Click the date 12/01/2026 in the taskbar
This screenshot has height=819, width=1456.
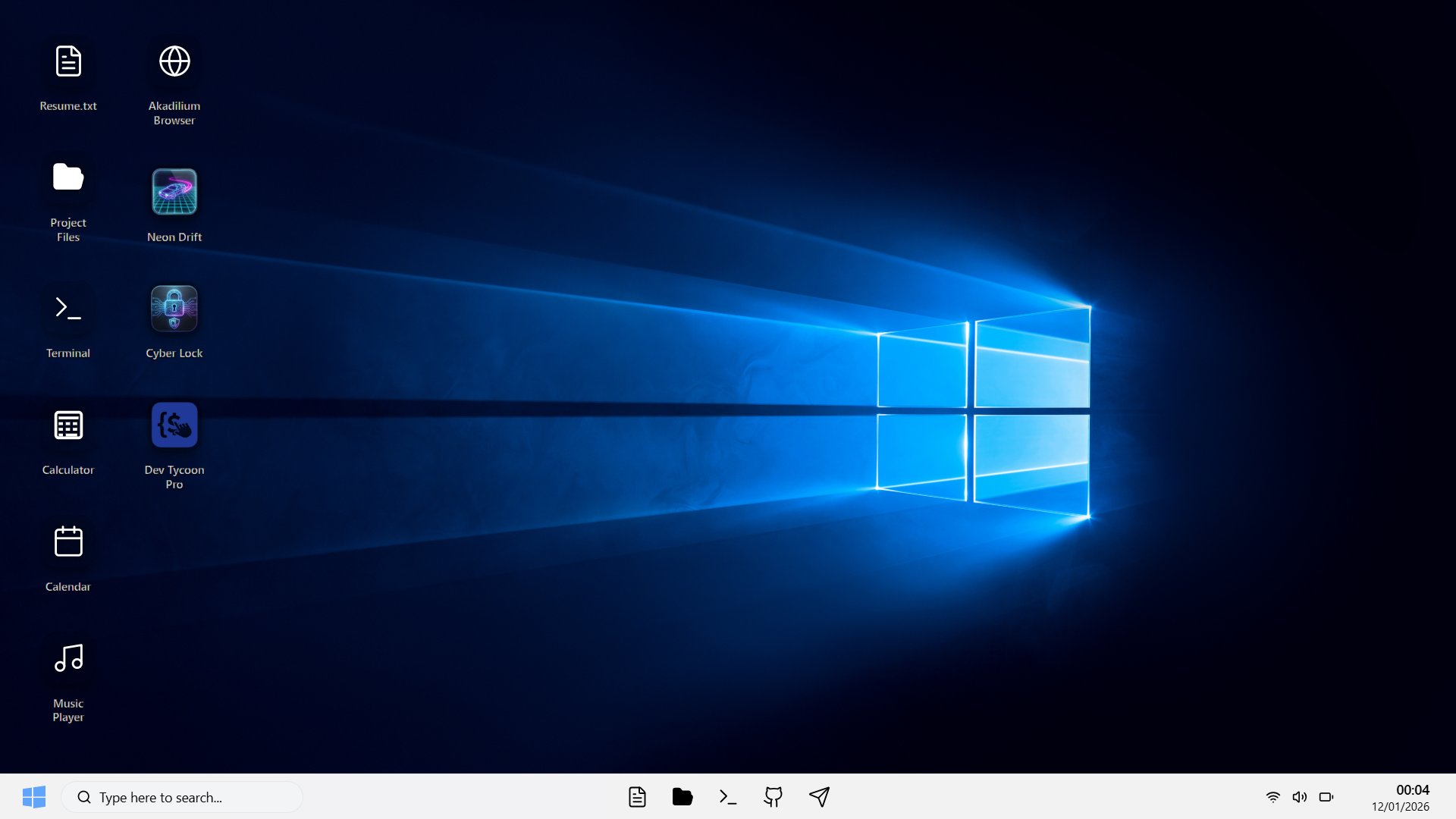[1401, 807]
